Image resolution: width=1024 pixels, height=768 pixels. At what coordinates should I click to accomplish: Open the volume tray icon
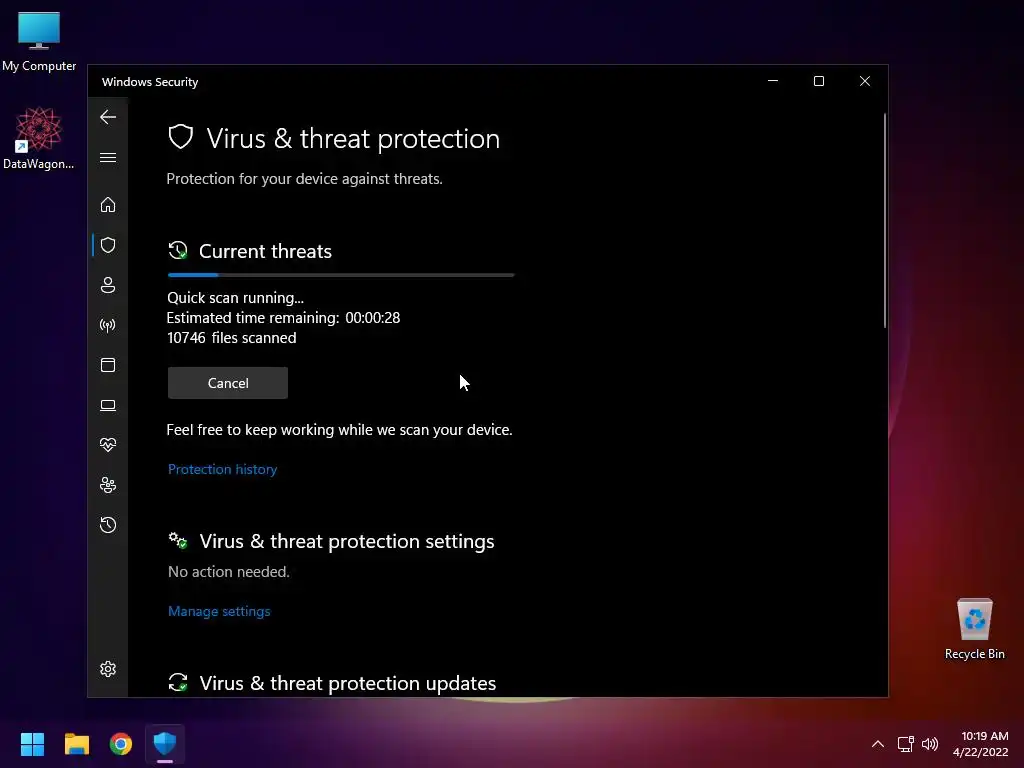[930, 744]
